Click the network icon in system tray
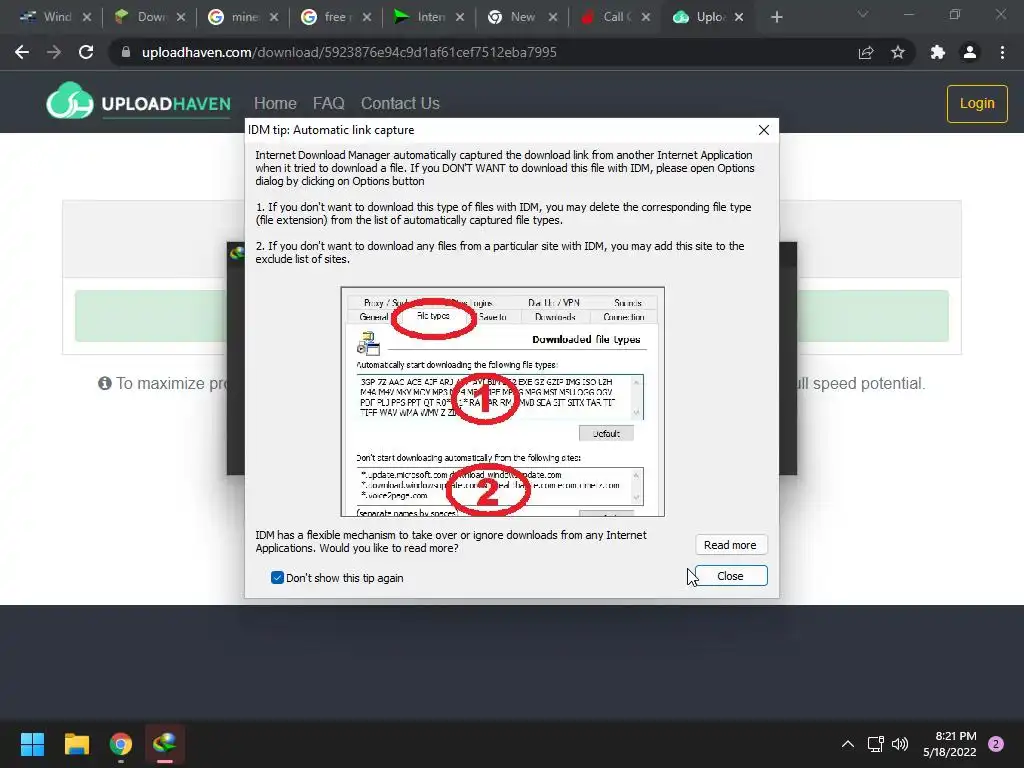 [876, 744]
